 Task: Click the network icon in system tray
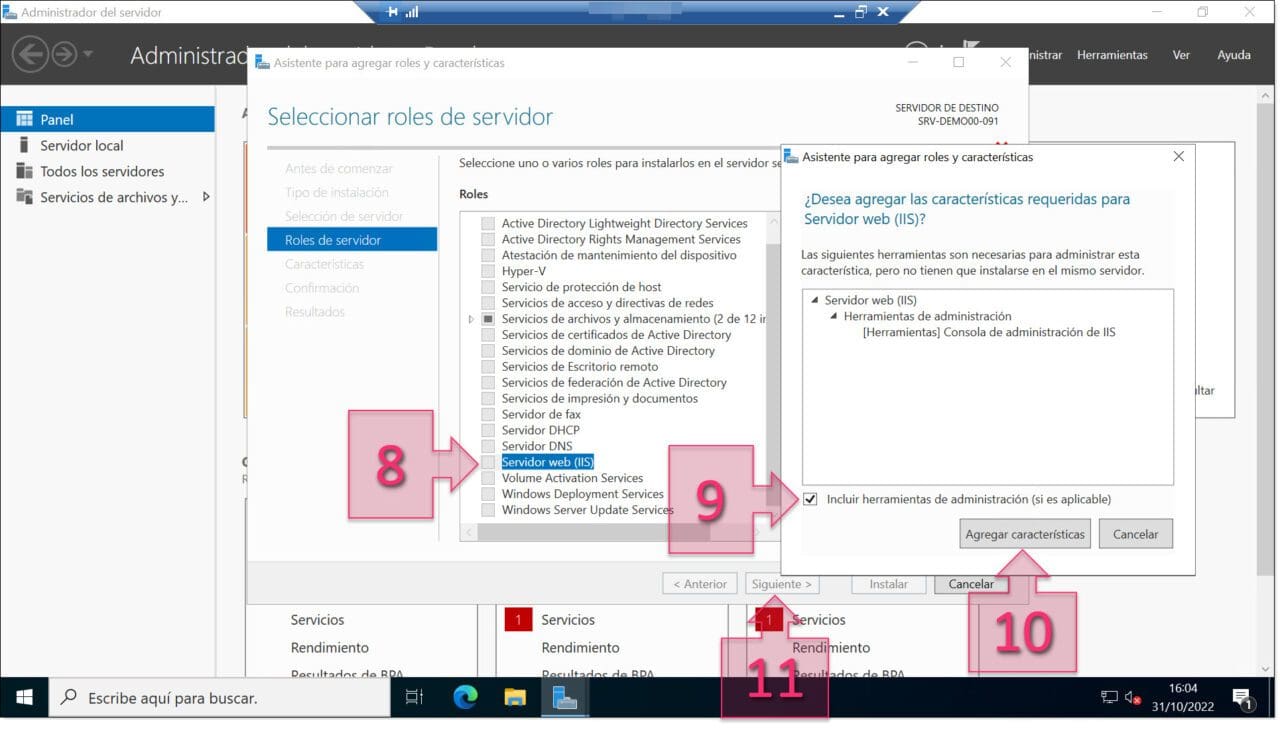tap(1109, 697)
